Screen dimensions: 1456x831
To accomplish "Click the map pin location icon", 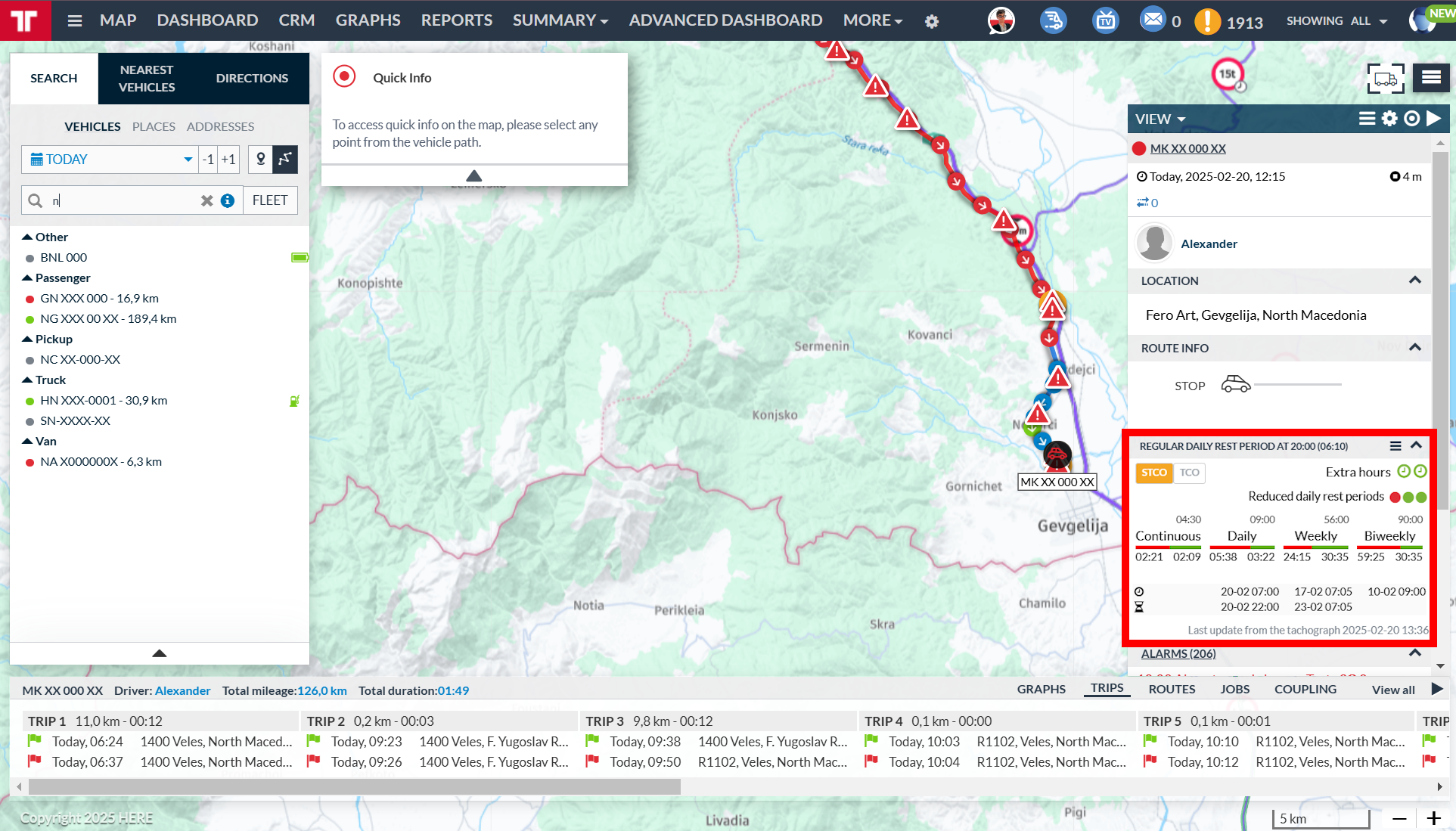I will point(260,159).
